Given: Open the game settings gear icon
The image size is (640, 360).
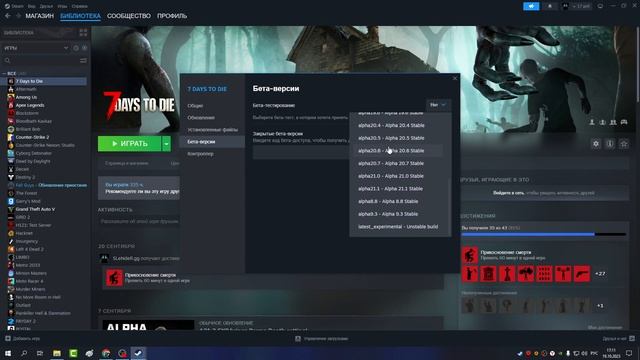Looking at the screenshot, I should coord(596,144).
